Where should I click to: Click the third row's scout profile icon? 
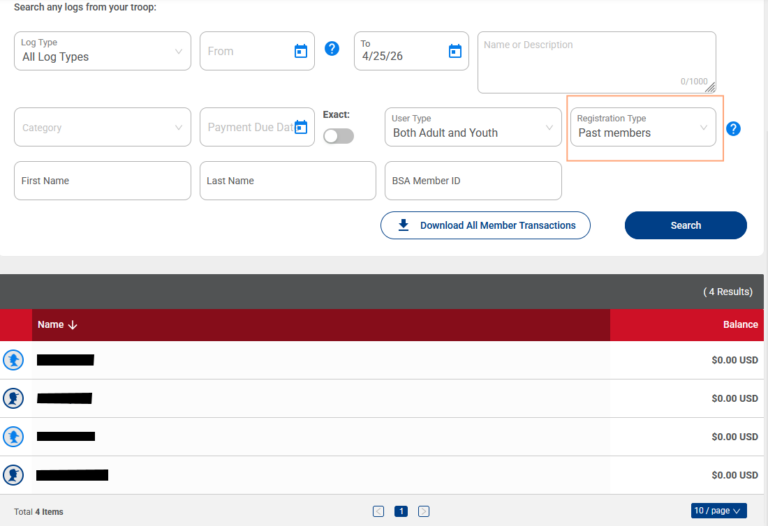(x=13, y=436)
